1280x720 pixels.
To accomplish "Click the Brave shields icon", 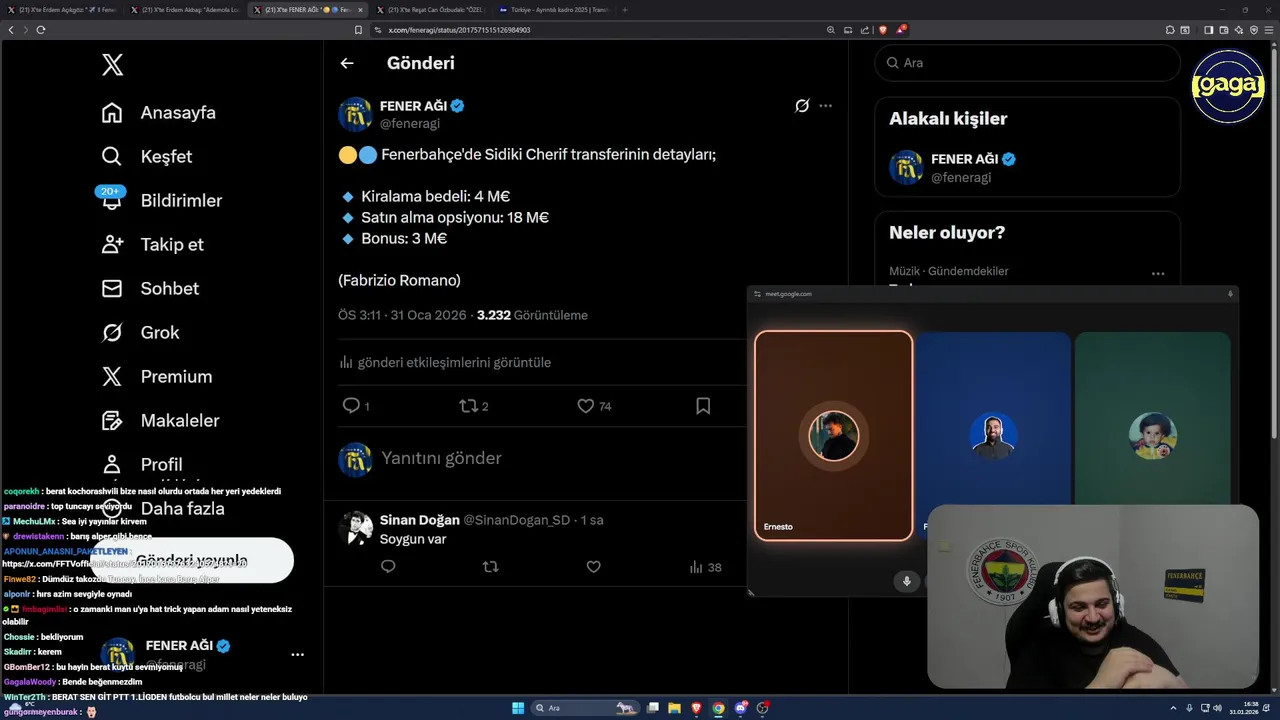I will pos(882,30).
